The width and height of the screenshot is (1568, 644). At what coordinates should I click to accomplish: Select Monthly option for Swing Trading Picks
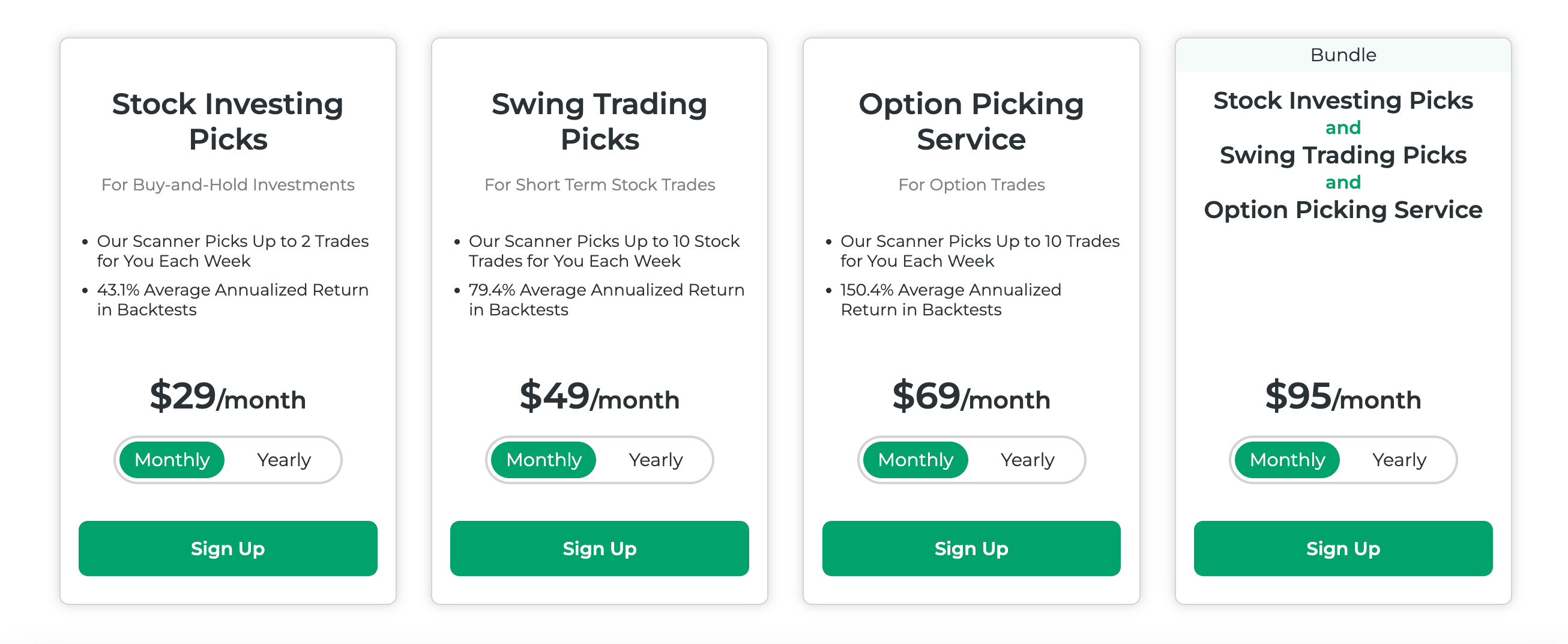543,460
